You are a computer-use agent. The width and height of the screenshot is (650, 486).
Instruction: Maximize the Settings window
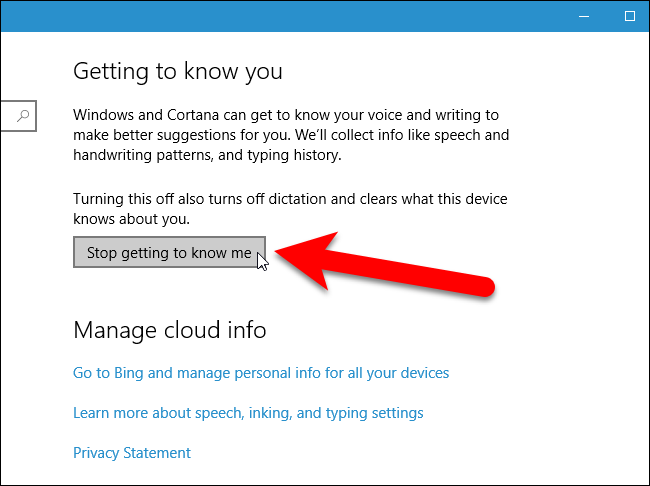coord(629,16)
